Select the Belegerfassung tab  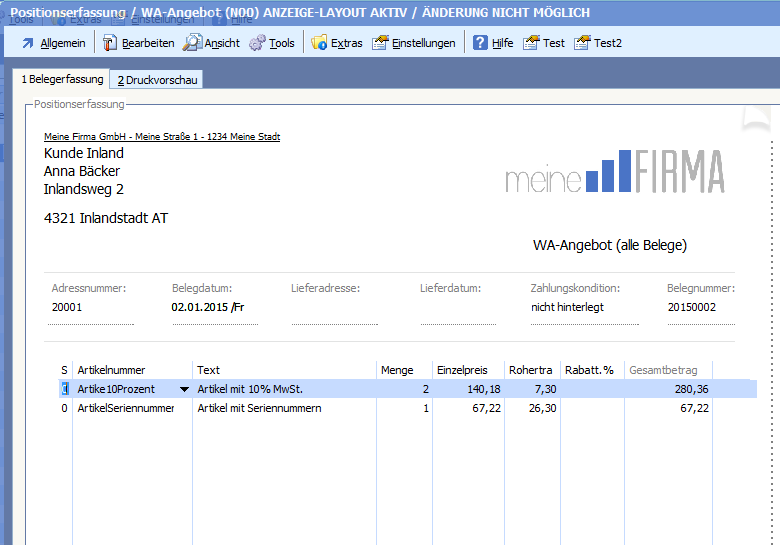(62, 80)
